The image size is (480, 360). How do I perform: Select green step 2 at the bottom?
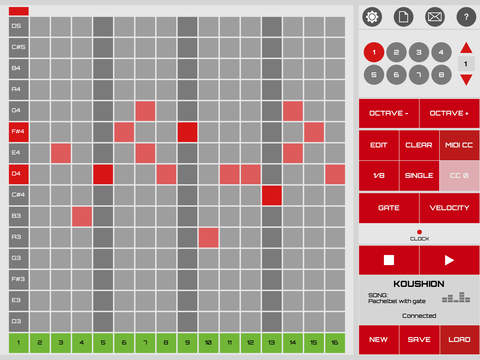40,343
